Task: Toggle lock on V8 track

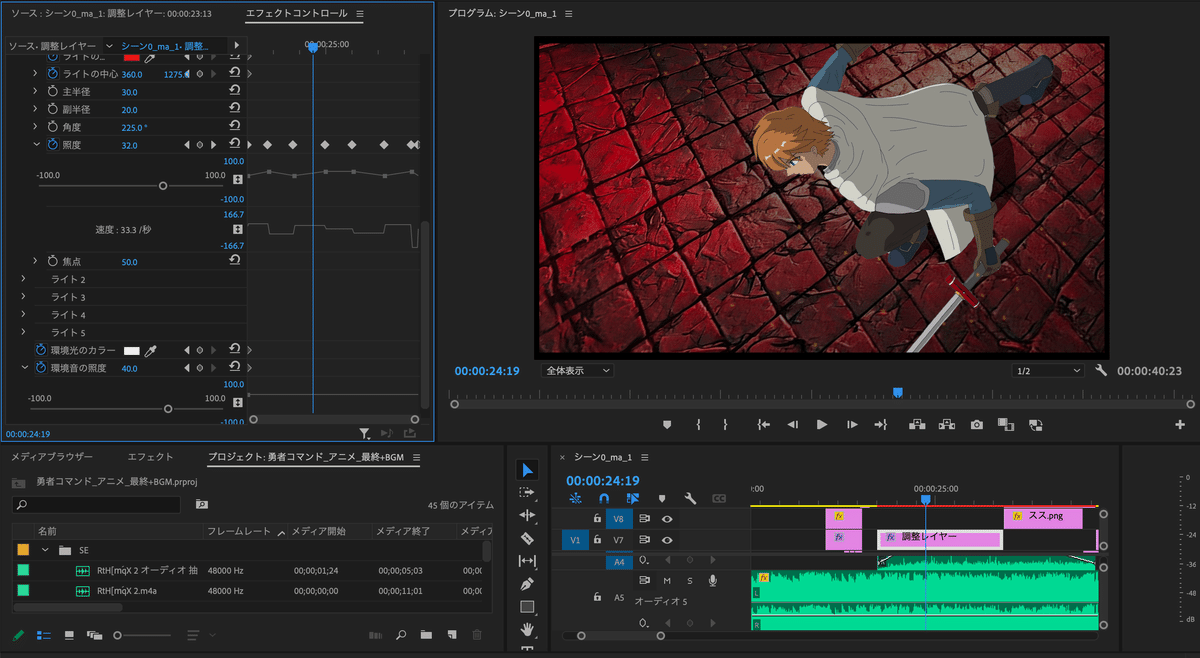Action: click(x=597, y=519)
